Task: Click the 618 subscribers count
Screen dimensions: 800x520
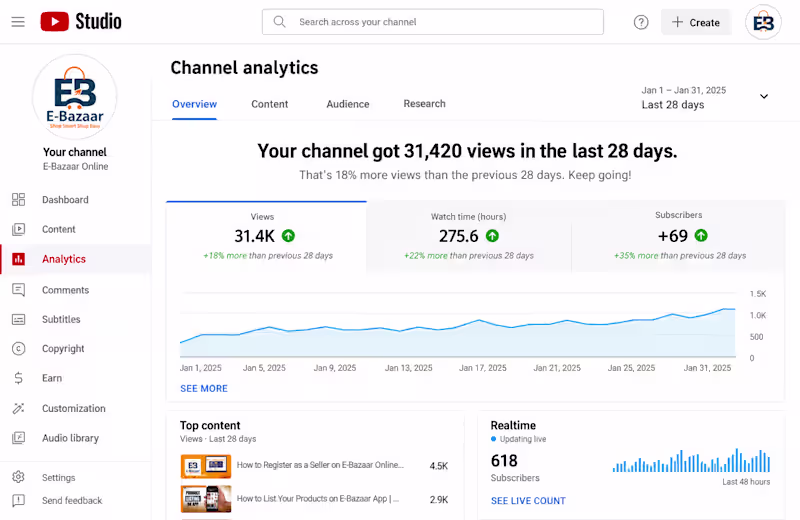Action: click(504, 461)
